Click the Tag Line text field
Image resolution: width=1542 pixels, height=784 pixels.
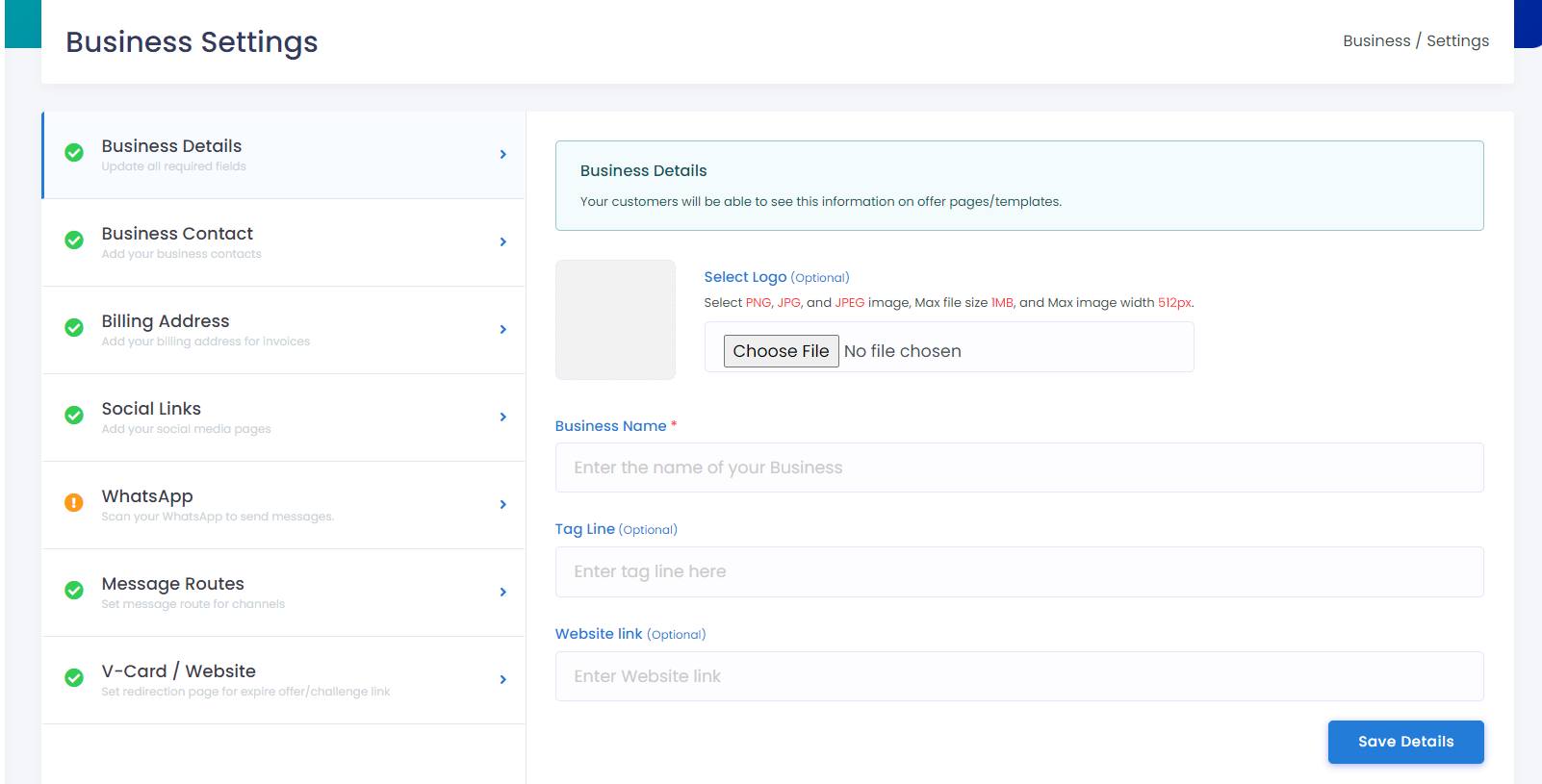point(1019,571)
